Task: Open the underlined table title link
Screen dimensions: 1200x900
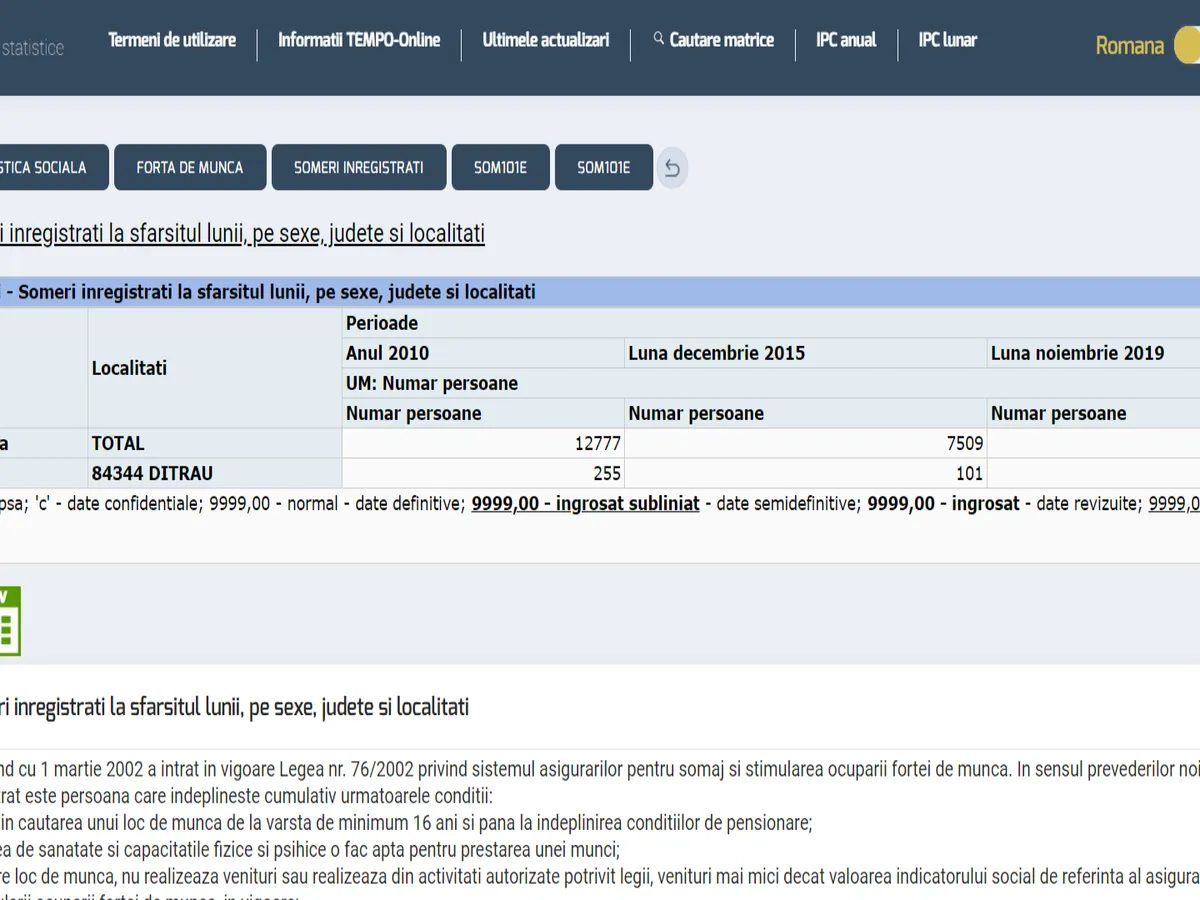Action: tap(242, 234)
